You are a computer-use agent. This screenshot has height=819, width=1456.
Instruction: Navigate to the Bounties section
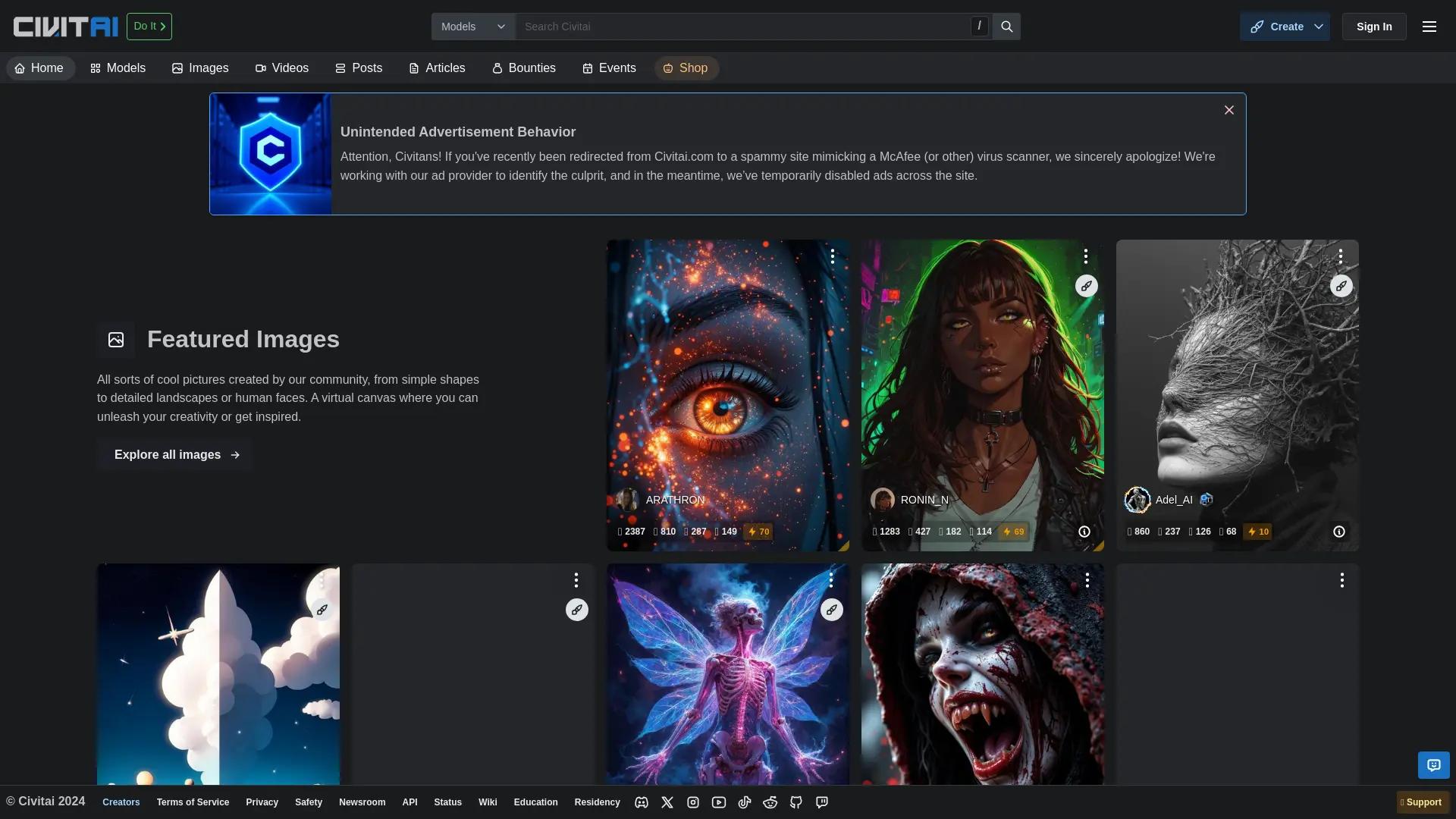[x=523, y=67]
